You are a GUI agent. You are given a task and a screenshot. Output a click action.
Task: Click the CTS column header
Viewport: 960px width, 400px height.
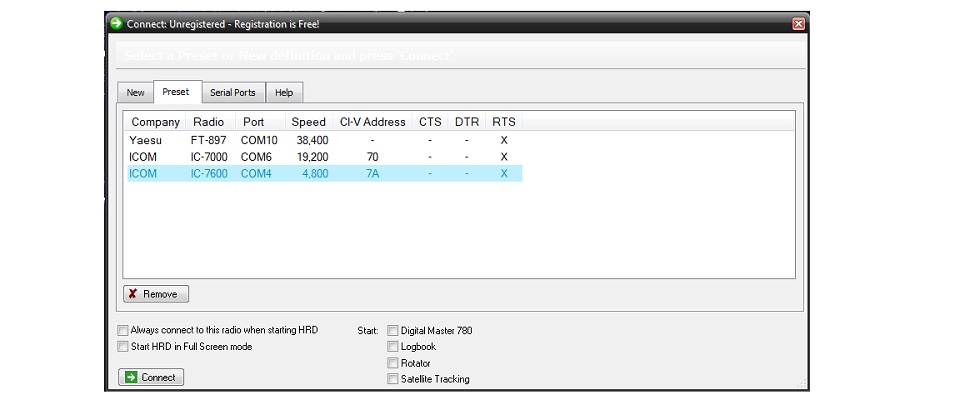click(430, 122)
